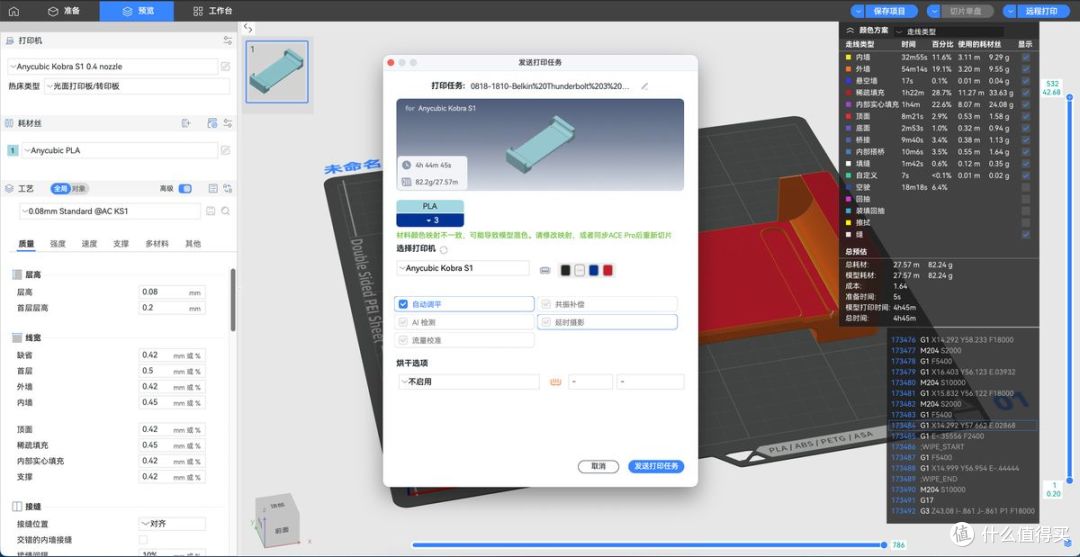Open the 接缝位置 对齐 dropdown
The width and height of the screenshot is (1080, 557).
coord(172,524)
